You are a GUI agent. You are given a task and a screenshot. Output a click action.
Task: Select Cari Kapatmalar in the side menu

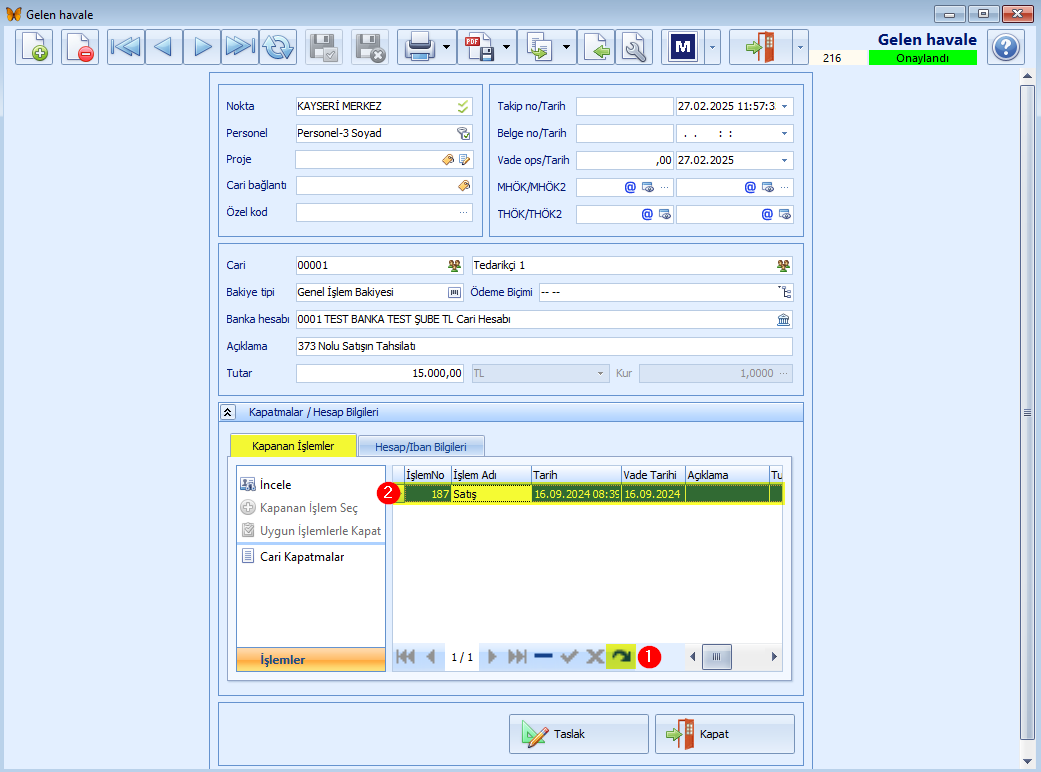pyautogui.click(x=302, y=557)
